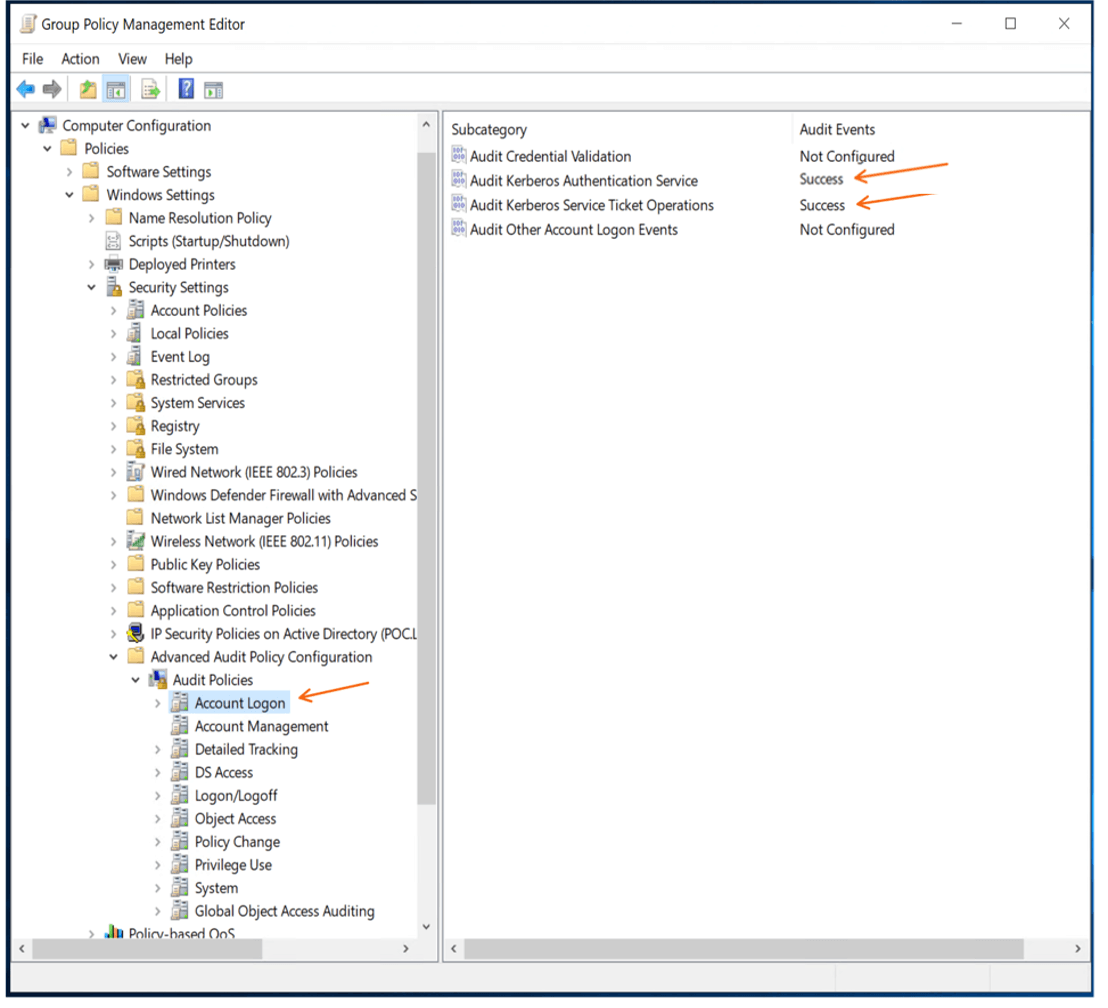
Task: Open Help via the question mark icon
Action: (x=186, y=89)
